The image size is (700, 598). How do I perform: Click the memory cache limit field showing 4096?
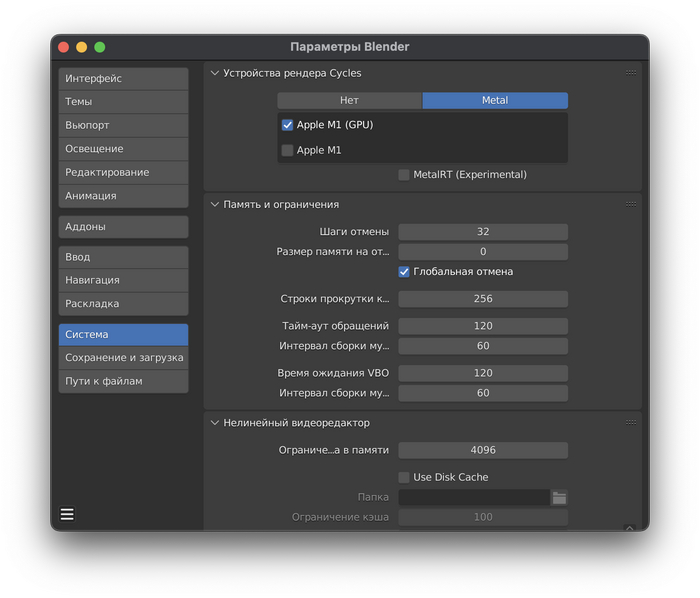pos(483,451)
